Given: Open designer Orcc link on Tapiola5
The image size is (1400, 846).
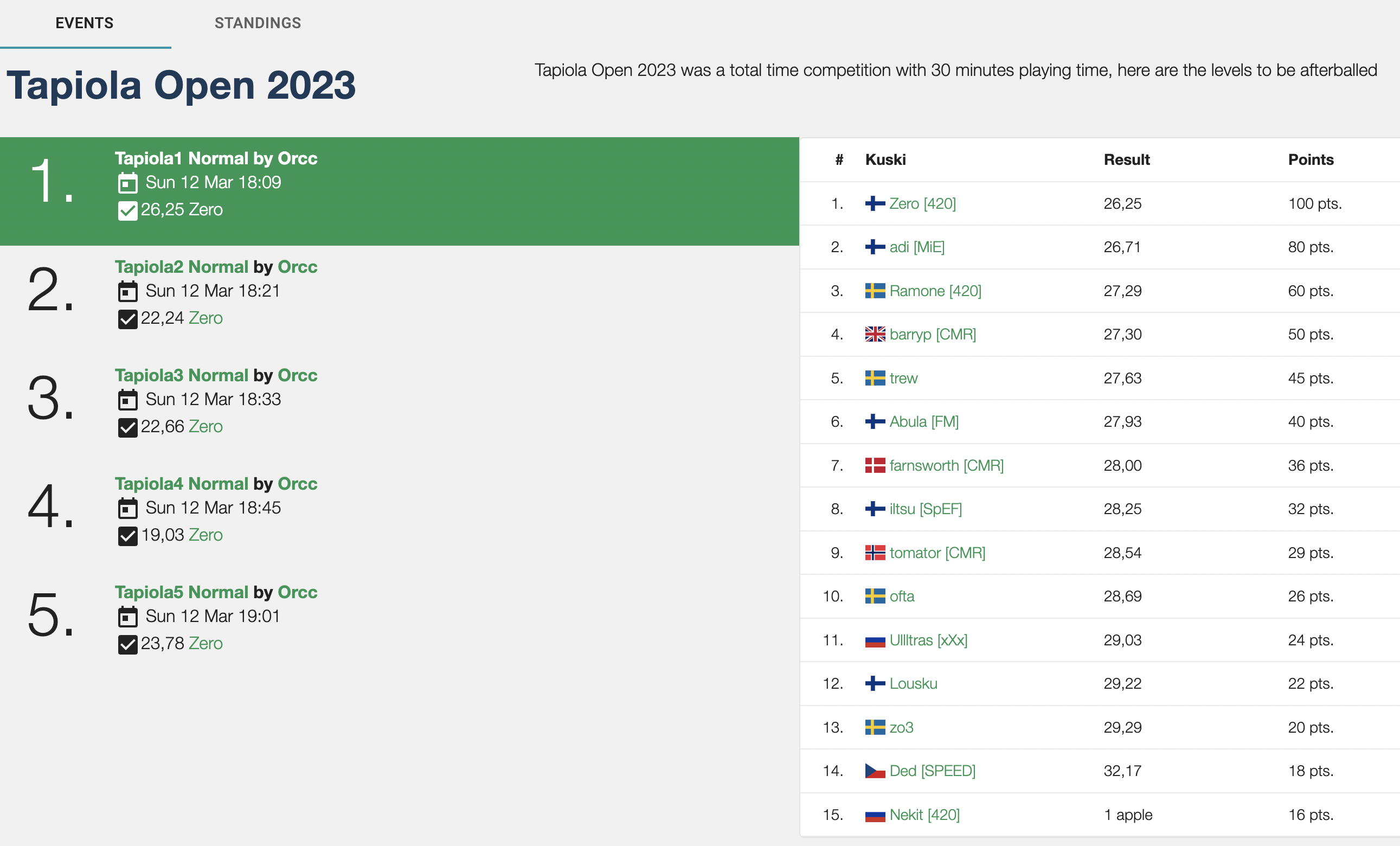Looking at the screenshot, I should 297,593.
